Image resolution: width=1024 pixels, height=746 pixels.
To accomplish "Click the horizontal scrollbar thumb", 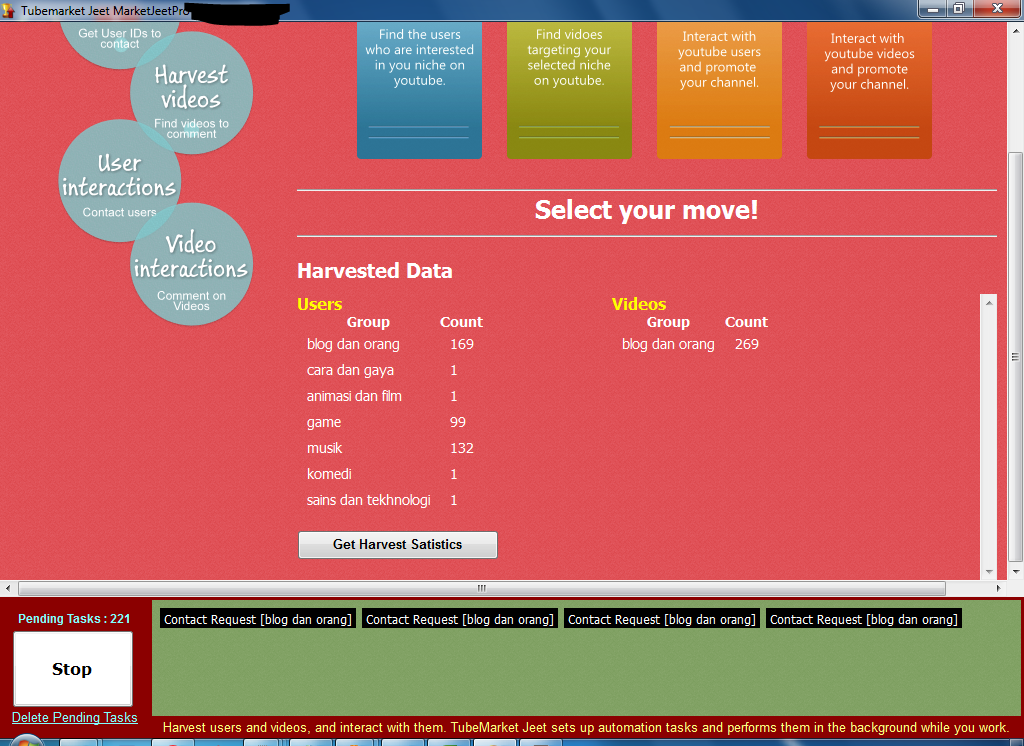I will (x=482, y=589).
